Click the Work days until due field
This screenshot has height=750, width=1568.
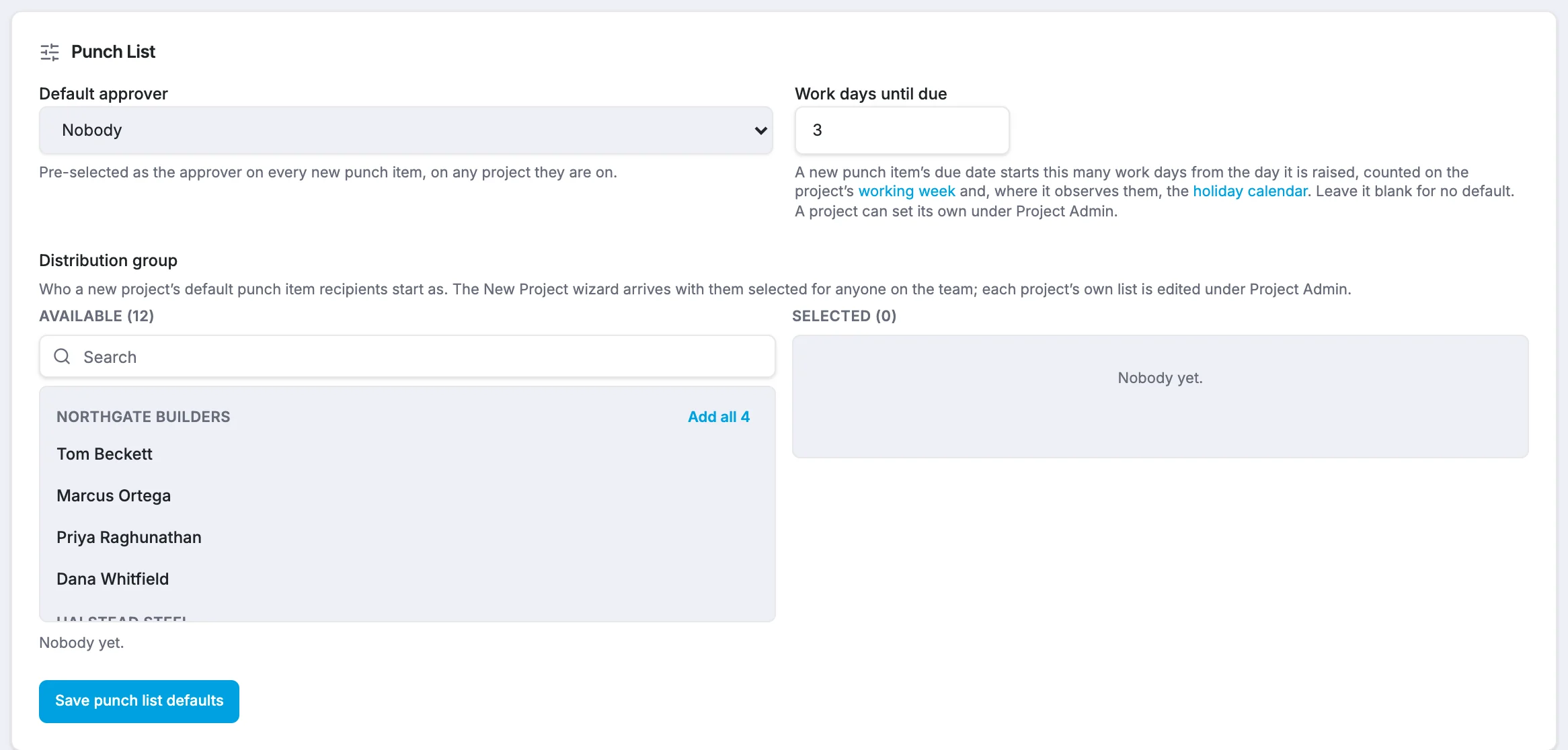(x=902, y=130)
